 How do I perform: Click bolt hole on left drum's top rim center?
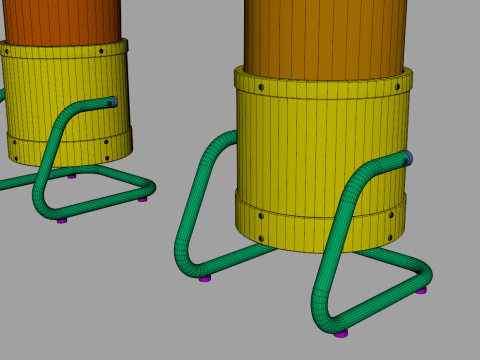[x=101, y=51]
